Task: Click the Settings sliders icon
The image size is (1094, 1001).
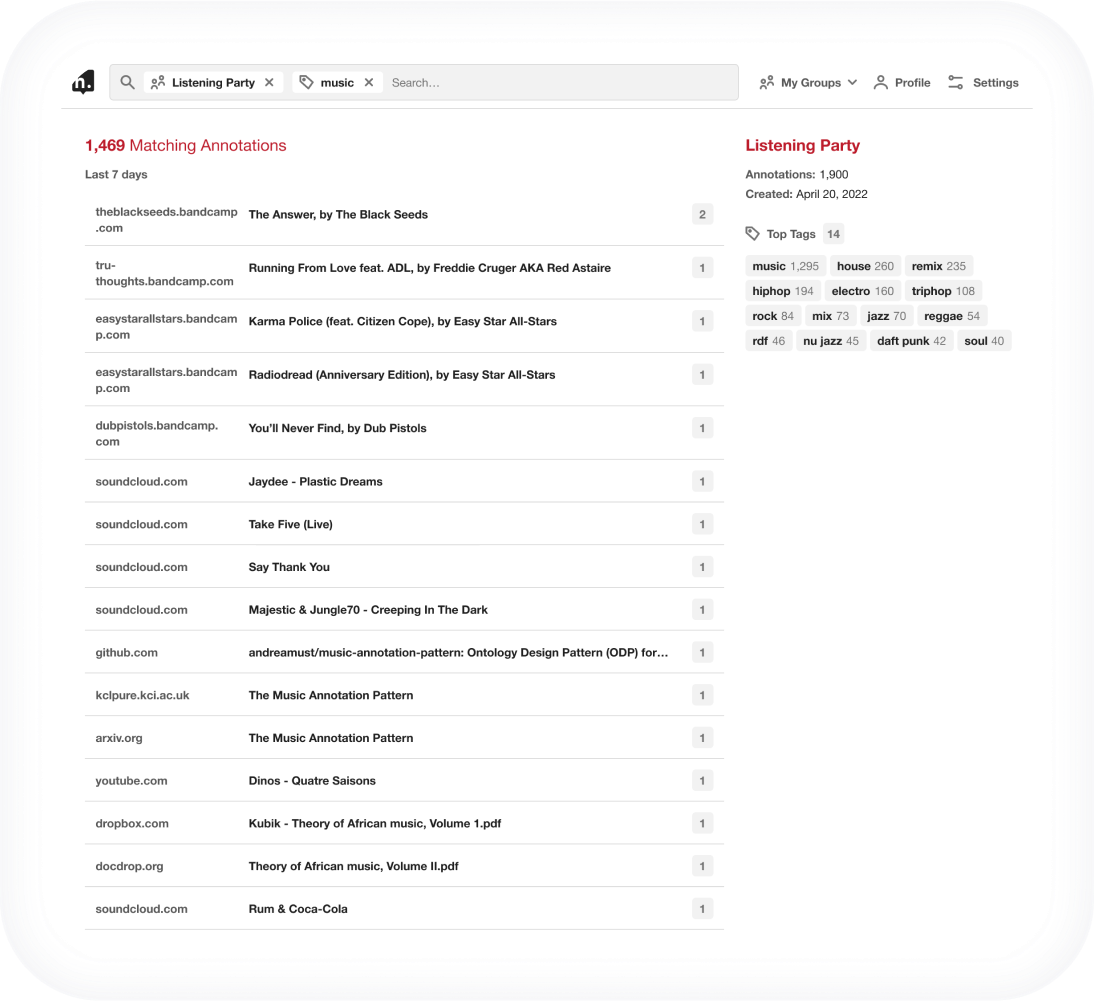Action: pyautogui.click(x=956, y=82)
